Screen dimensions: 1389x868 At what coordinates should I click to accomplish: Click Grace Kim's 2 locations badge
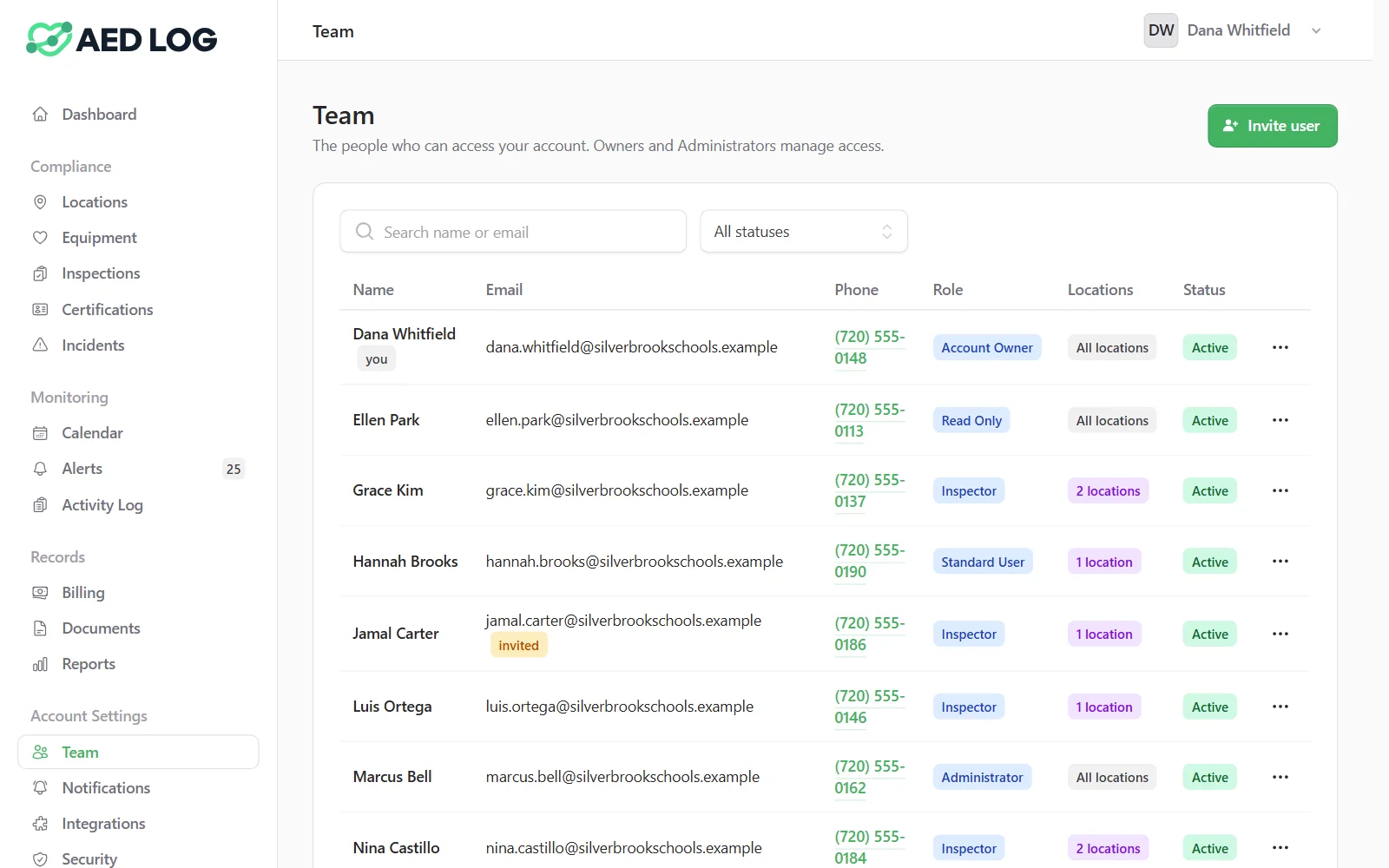pyautogui.click(x=1109, y=491)
